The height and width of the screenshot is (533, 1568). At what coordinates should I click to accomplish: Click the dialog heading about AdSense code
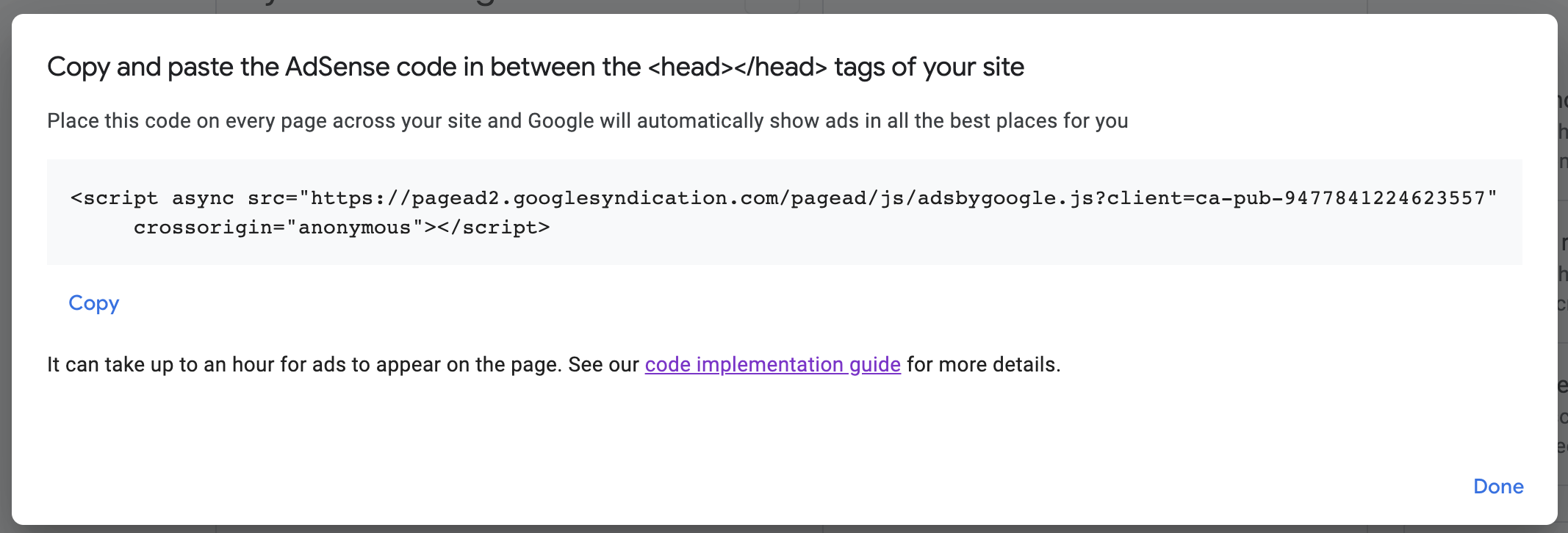point(535,67)
